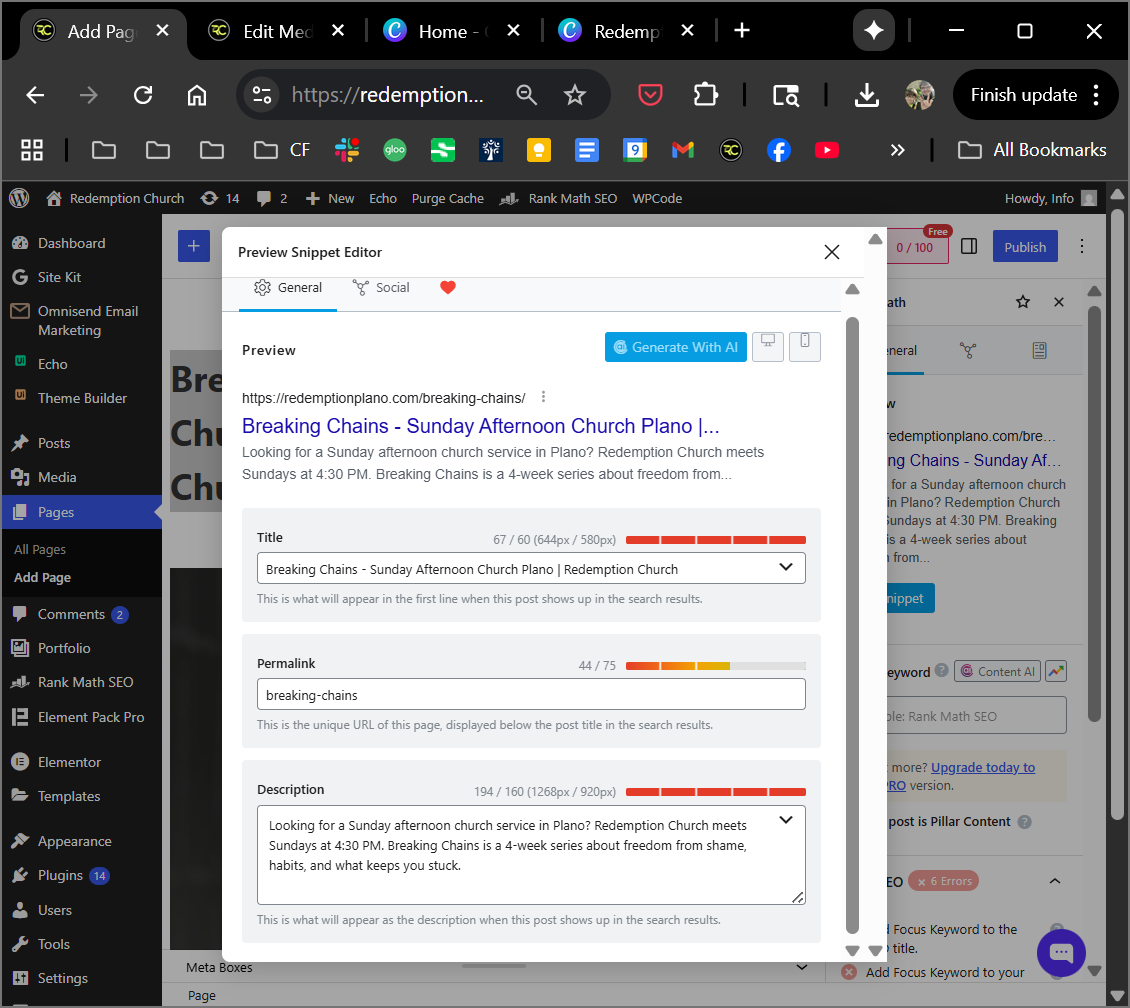Click the Publish button
This screenshot has width=1130, height=1008.
tap(1024, 247)
